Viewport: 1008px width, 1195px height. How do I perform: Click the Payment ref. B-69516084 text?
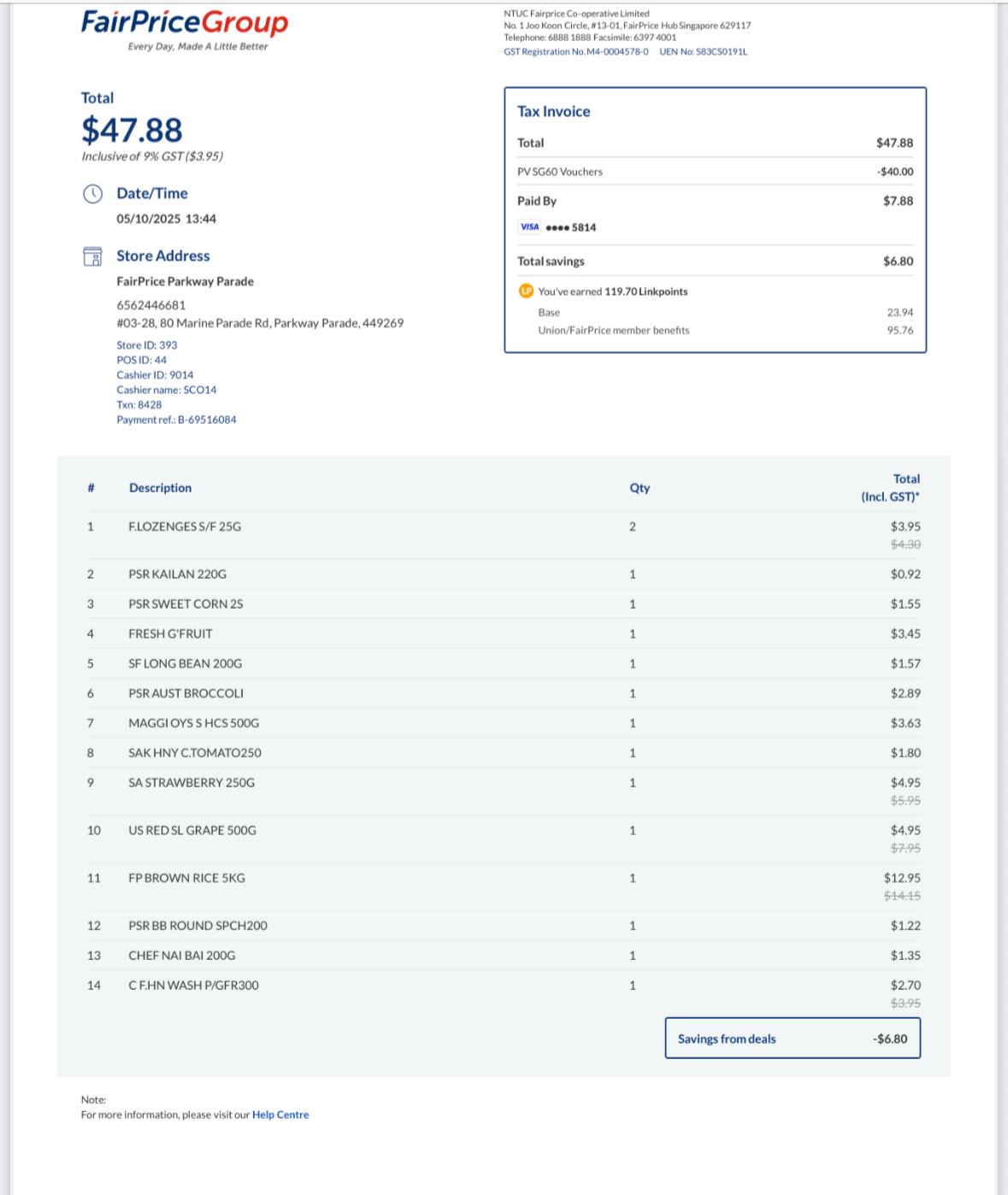(176, 420)
